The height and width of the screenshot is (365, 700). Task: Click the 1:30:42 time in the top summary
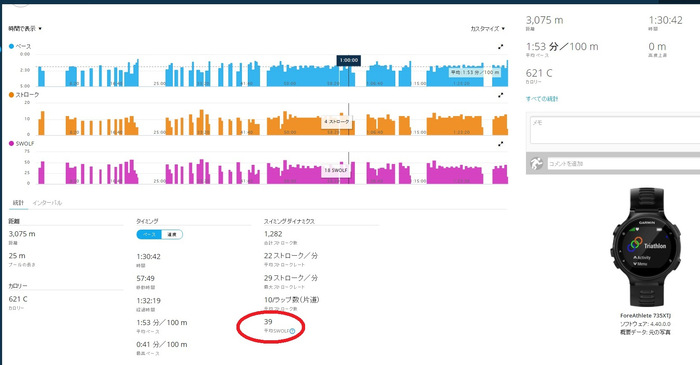pyautogui.click(x=666, y=20)
